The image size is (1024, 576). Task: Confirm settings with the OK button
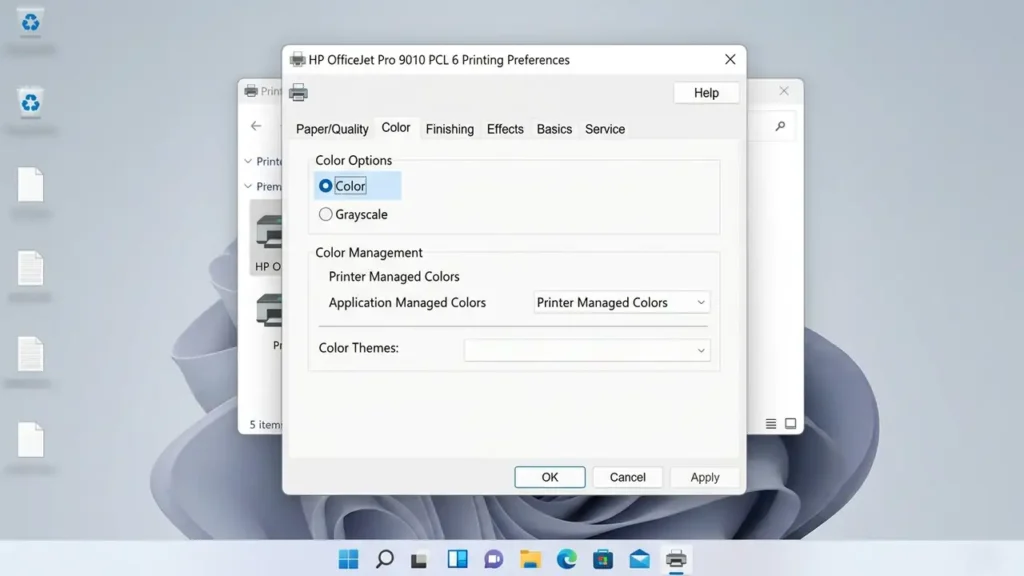[549, 477]
